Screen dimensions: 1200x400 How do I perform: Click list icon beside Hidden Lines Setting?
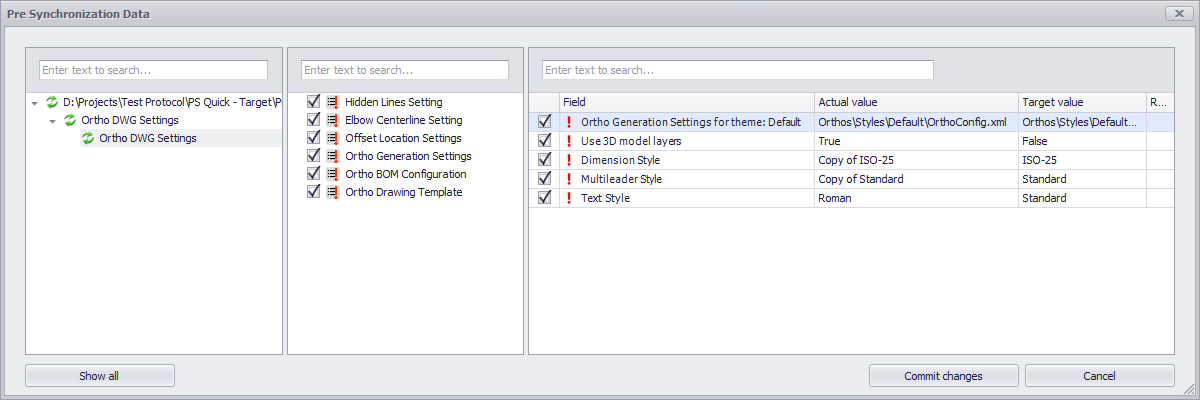pyautogui.click(x=332, y=102)
